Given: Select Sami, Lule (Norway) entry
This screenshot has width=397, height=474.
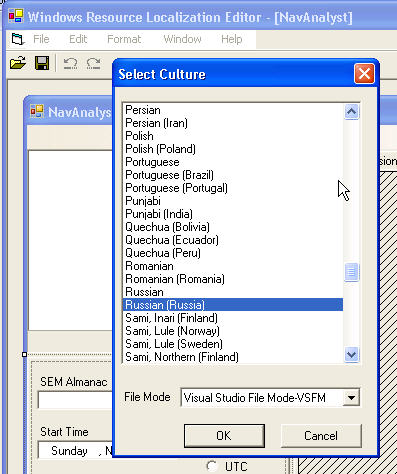Looking at the screenshot, I should pos(233,331).
